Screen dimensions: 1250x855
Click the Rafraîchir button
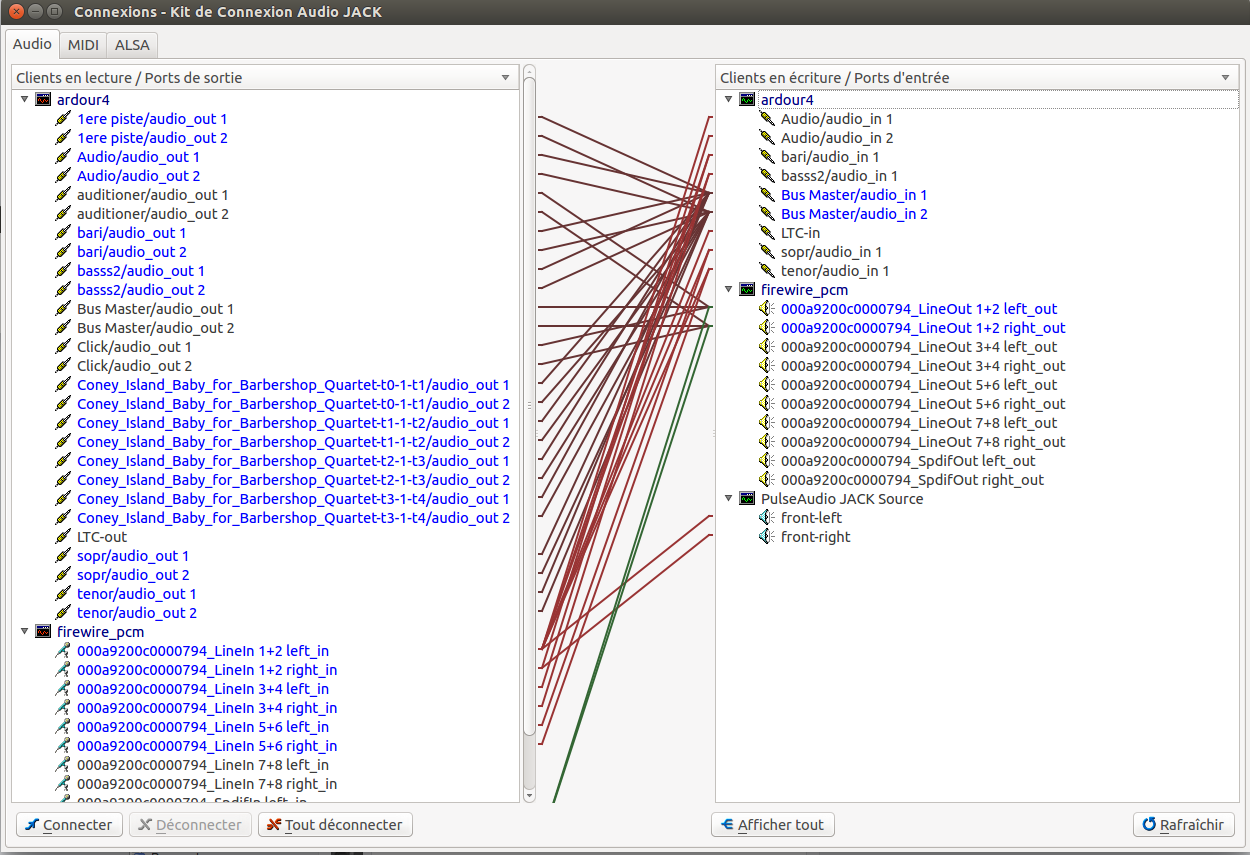coord(1183,825)
